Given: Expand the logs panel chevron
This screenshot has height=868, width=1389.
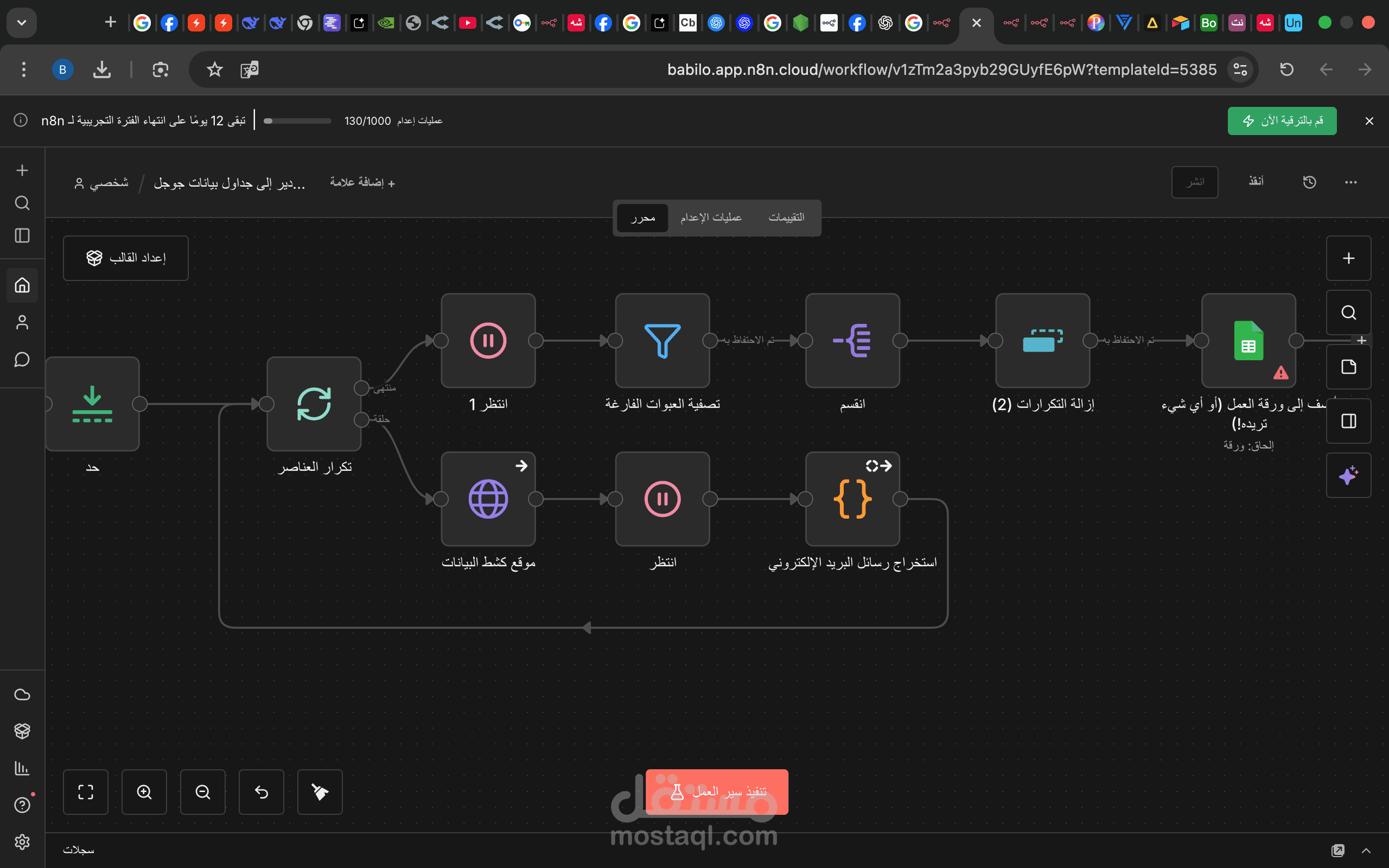Looking at the screenshot, I should (x=1366, y=850).
